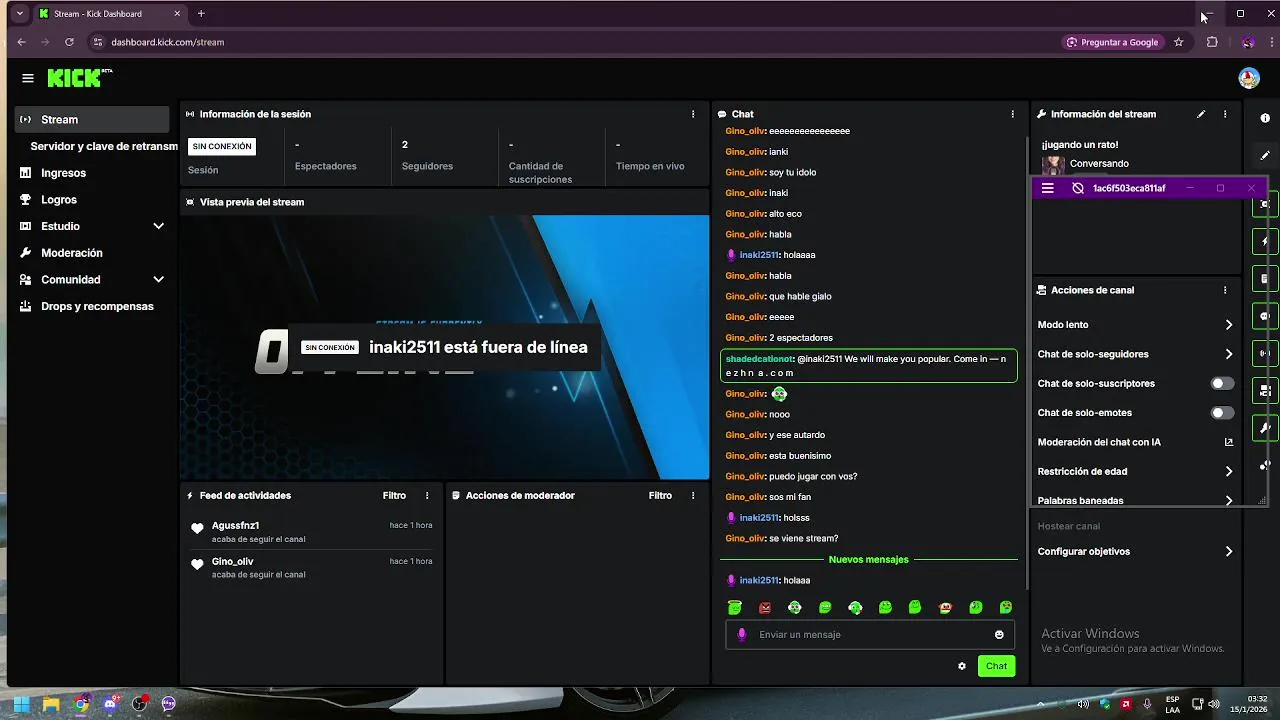Open Moderación del chat con IA external link
This screenshot has height=720, width=1280.
(x=1229, y=442)
